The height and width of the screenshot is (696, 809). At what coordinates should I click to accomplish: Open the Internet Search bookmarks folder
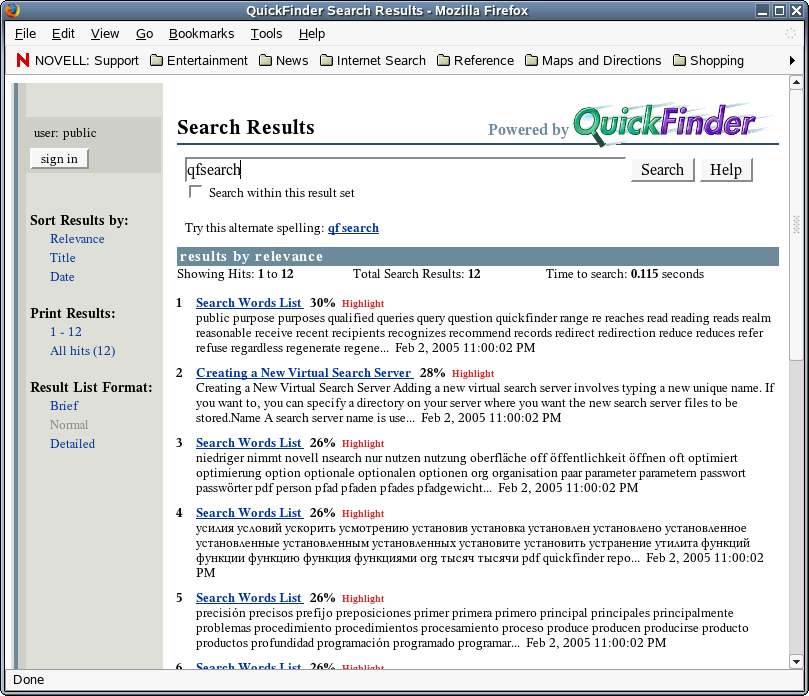(373, 60)
